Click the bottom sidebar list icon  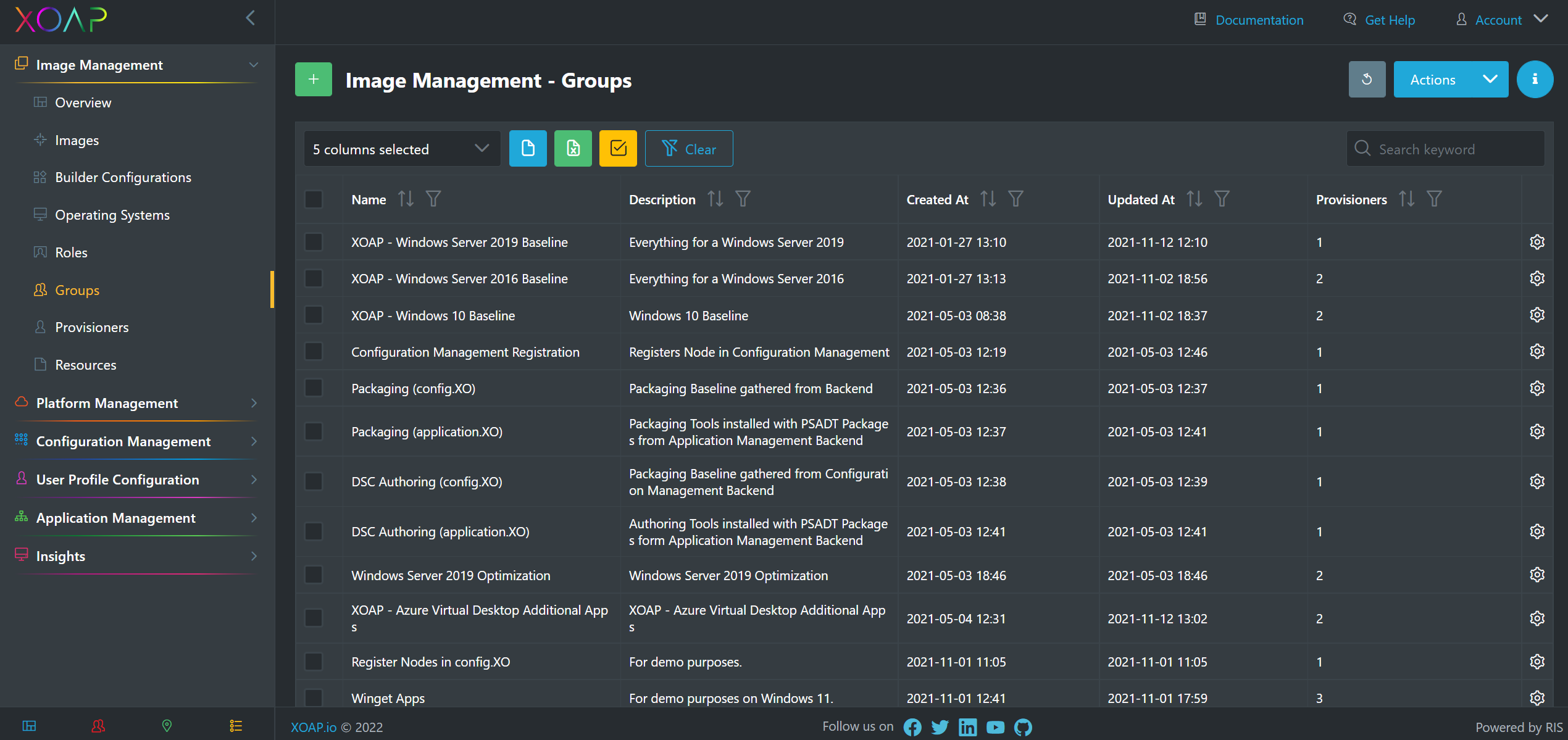(x=236, y=726)
